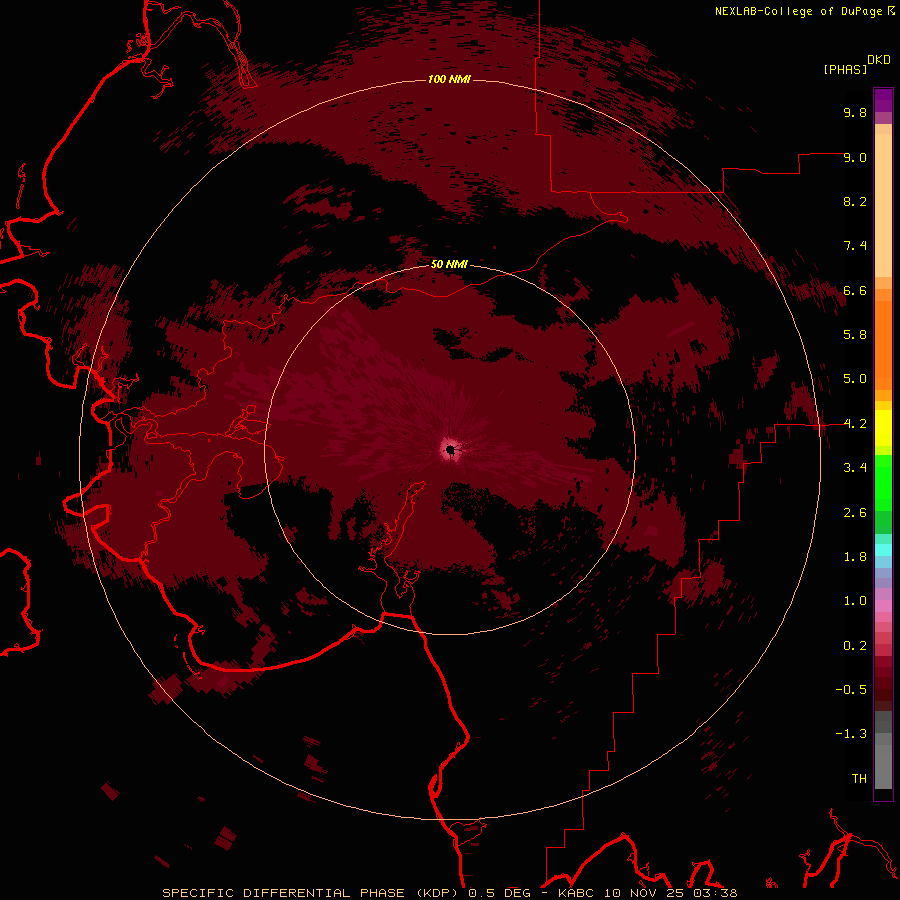
Task: Pick the 2.6 scale label
Action: [x=855, y=512]
